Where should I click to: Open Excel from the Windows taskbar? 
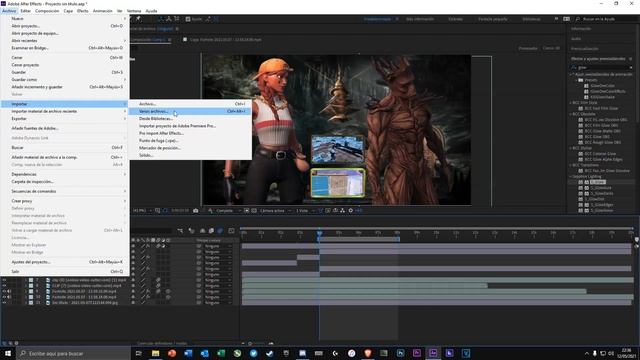click(221, 353)
